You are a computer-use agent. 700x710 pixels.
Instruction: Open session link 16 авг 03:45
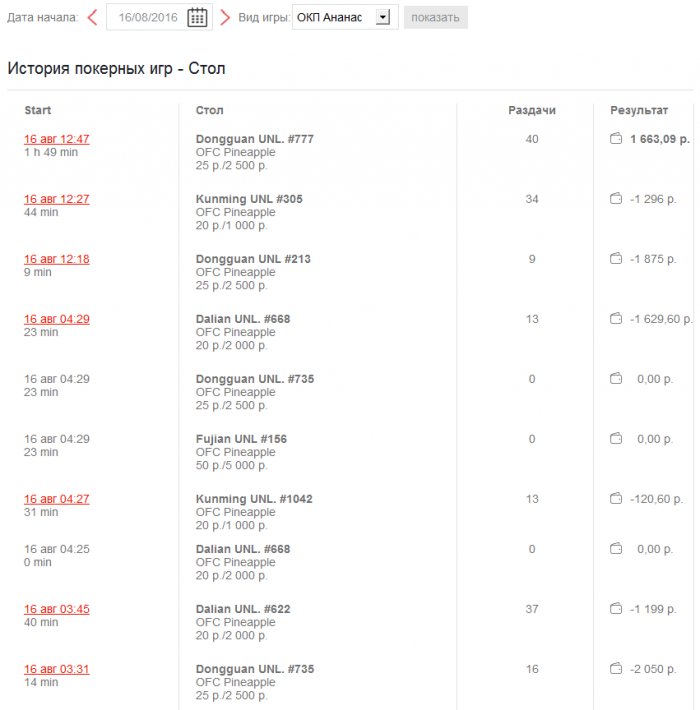(57, 609)
